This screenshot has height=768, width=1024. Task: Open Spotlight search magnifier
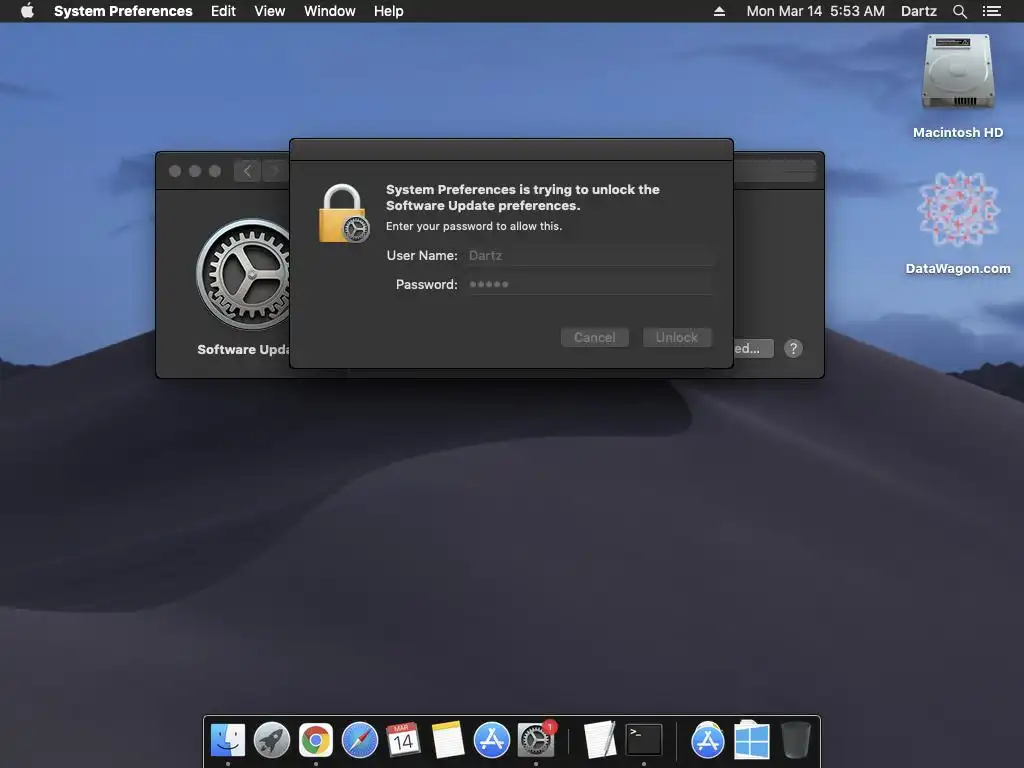(x=959, y=11)
